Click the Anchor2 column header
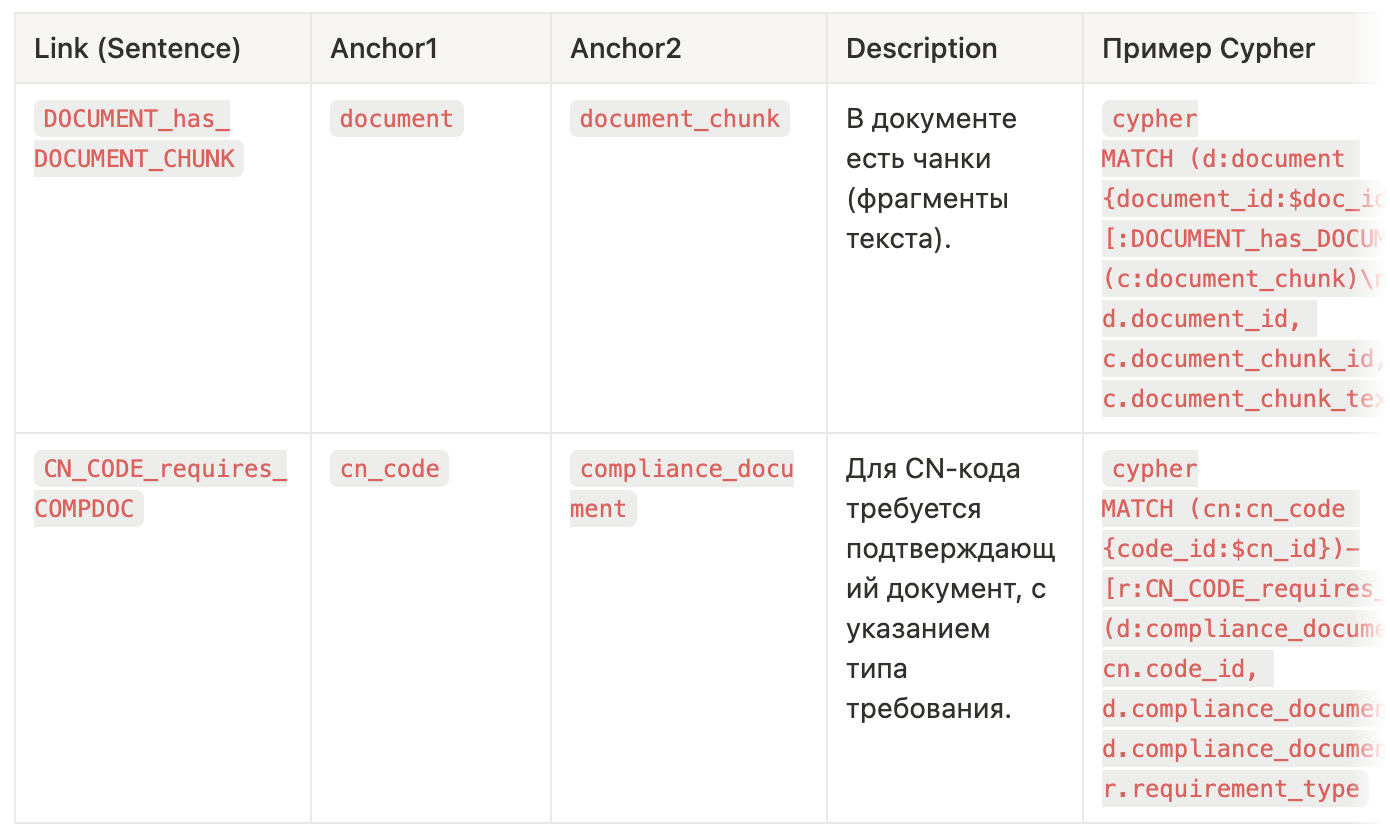1390x838 pixels. pyautogui.click(x=626, y=48)
